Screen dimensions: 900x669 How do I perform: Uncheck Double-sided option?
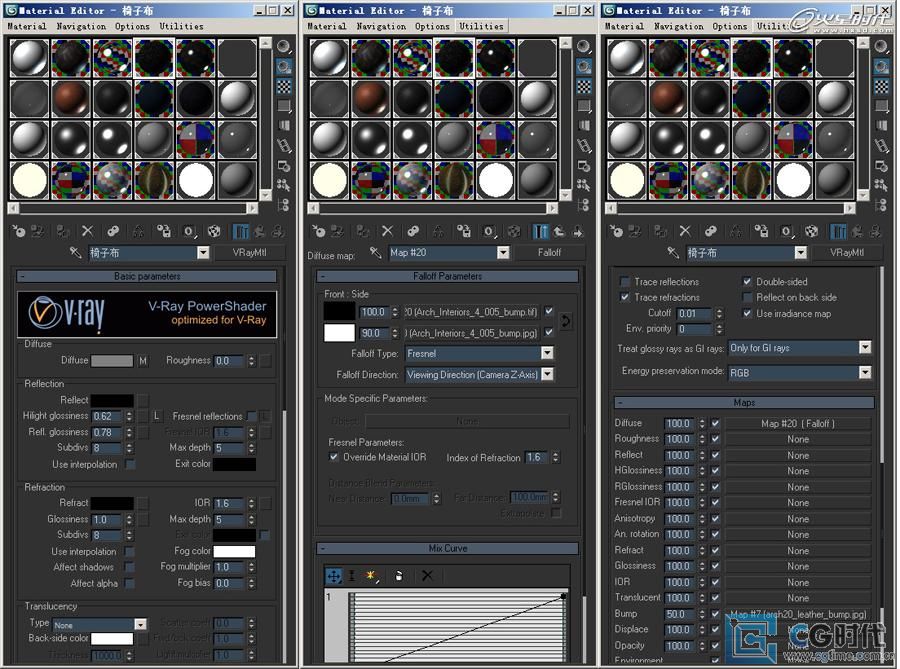[747, 282]
